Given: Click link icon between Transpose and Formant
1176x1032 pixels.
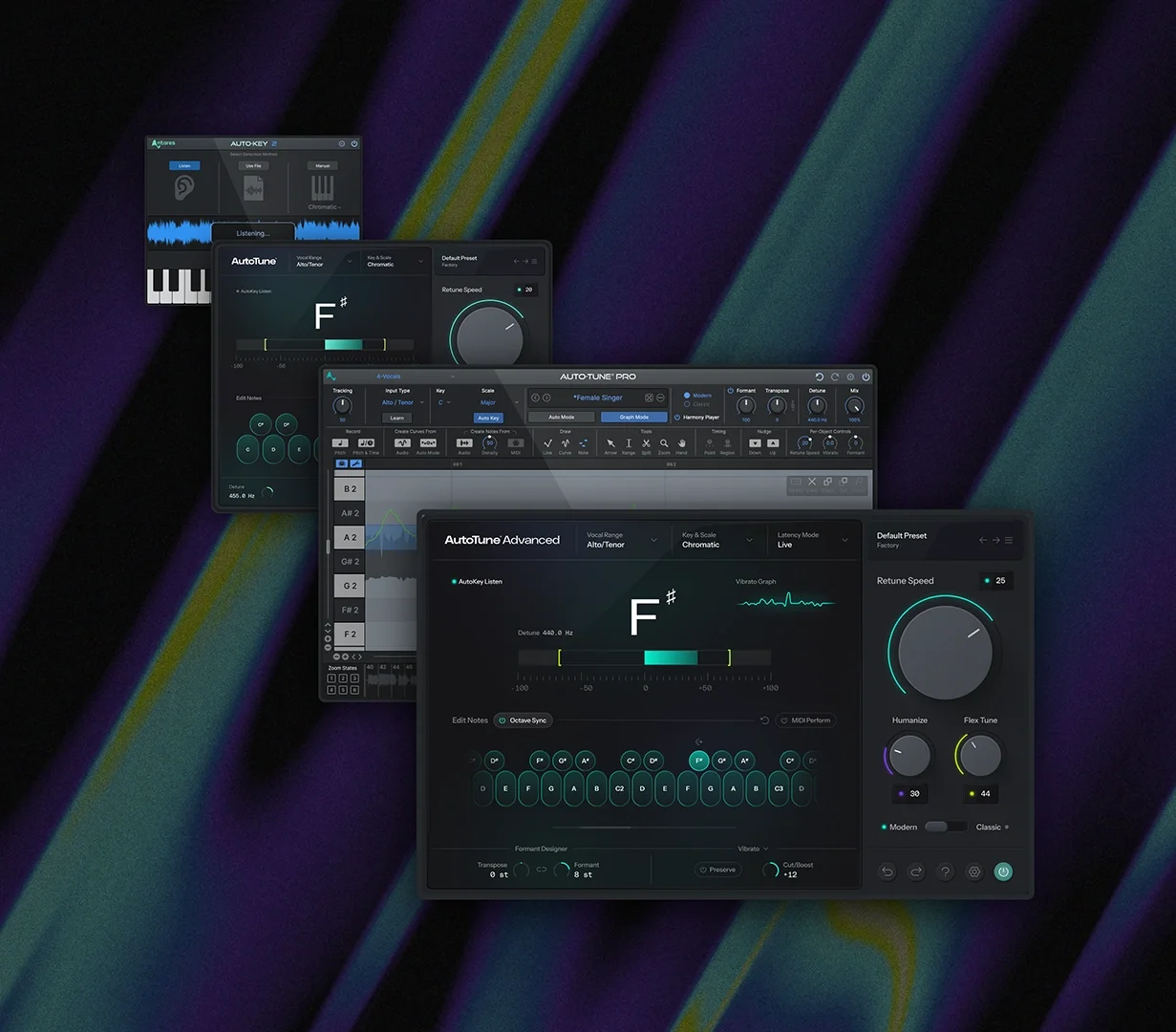Looking at the screenshot, I should point(541,870).
